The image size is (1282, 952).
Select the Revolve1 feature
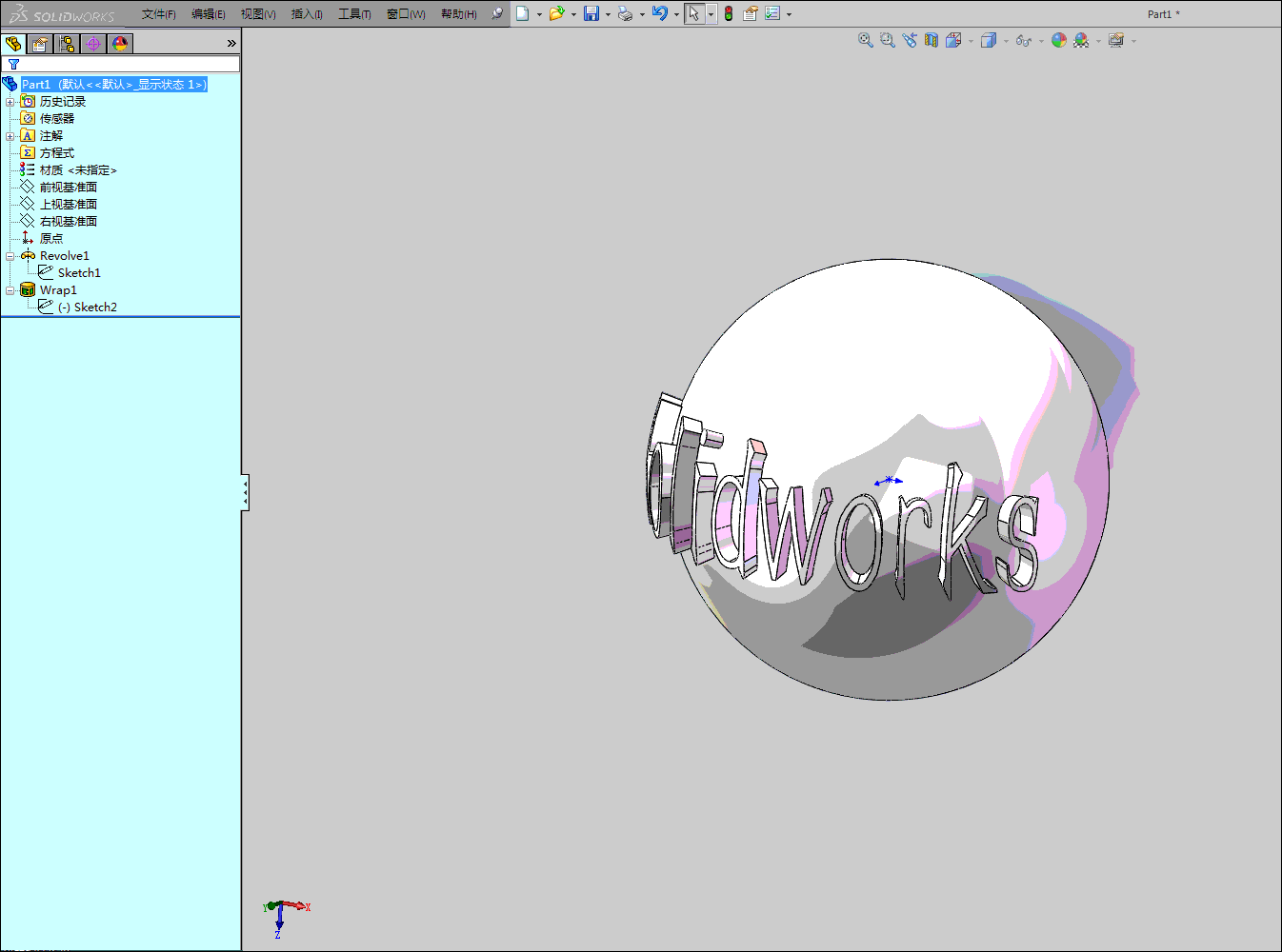[65, 256]
